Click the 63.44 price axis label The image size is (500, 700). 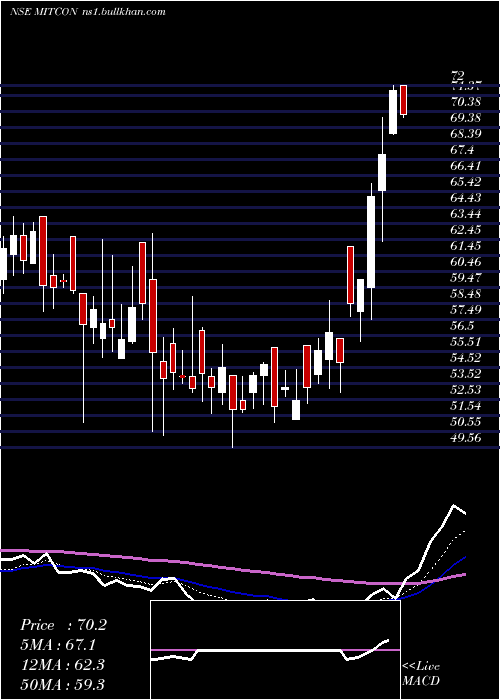coord(466,214)
